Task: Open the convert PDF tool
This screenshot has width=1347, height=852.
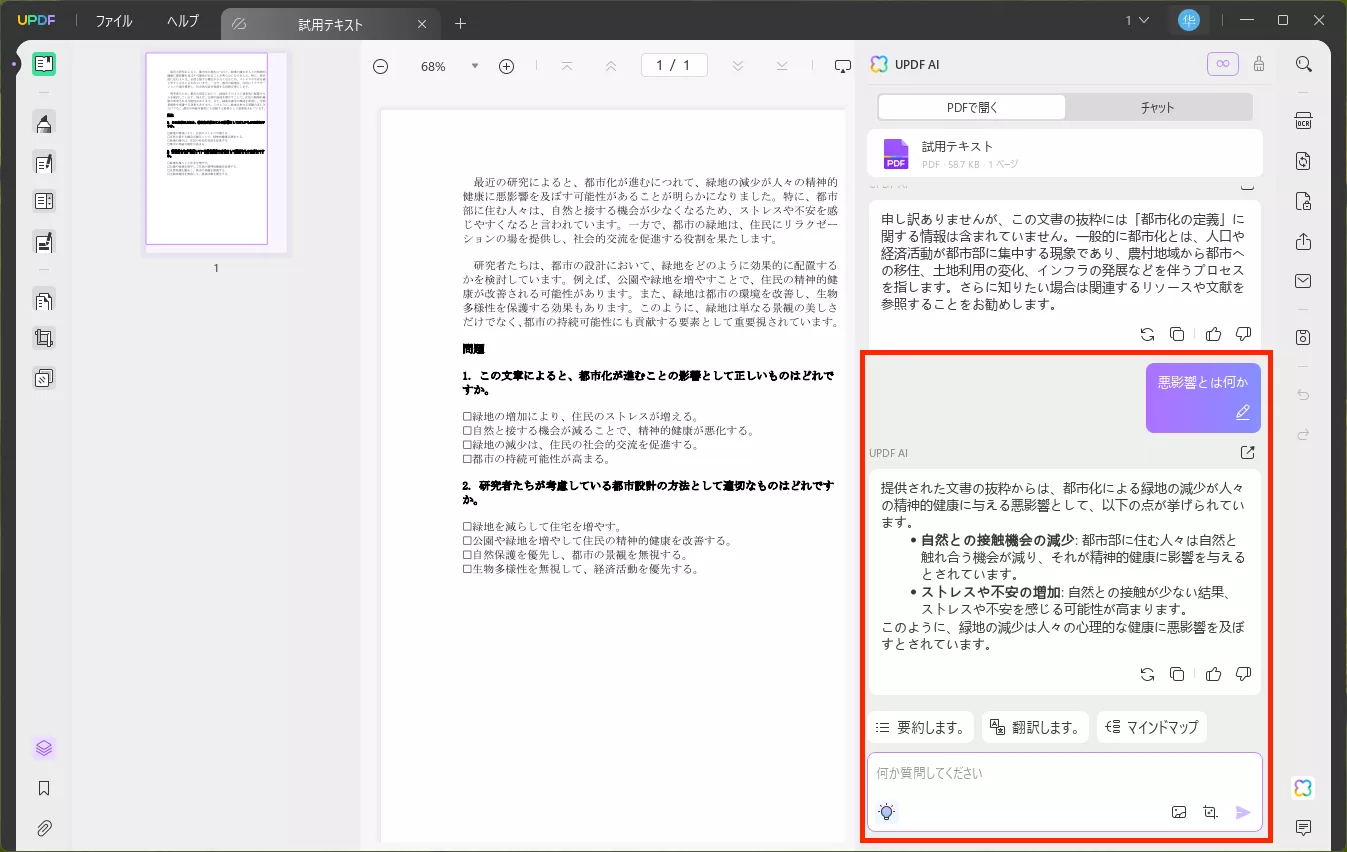Action: [1303, 161]
